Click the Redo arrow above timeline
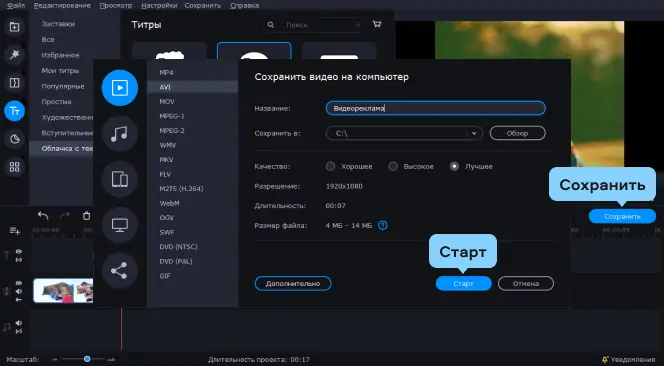Viewport: 664px width, 366px height. (65, 216)
